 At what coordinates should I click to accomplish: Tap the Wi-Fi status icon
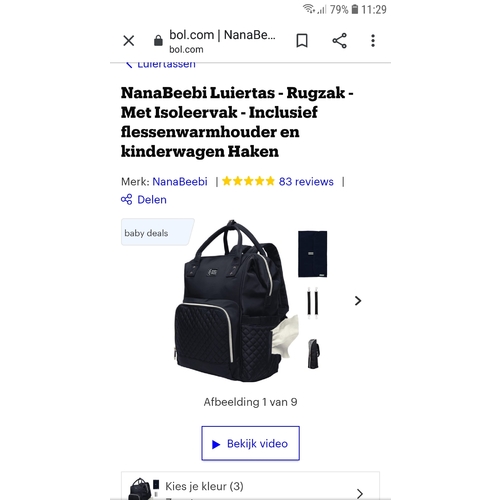(x=309, y=9)
